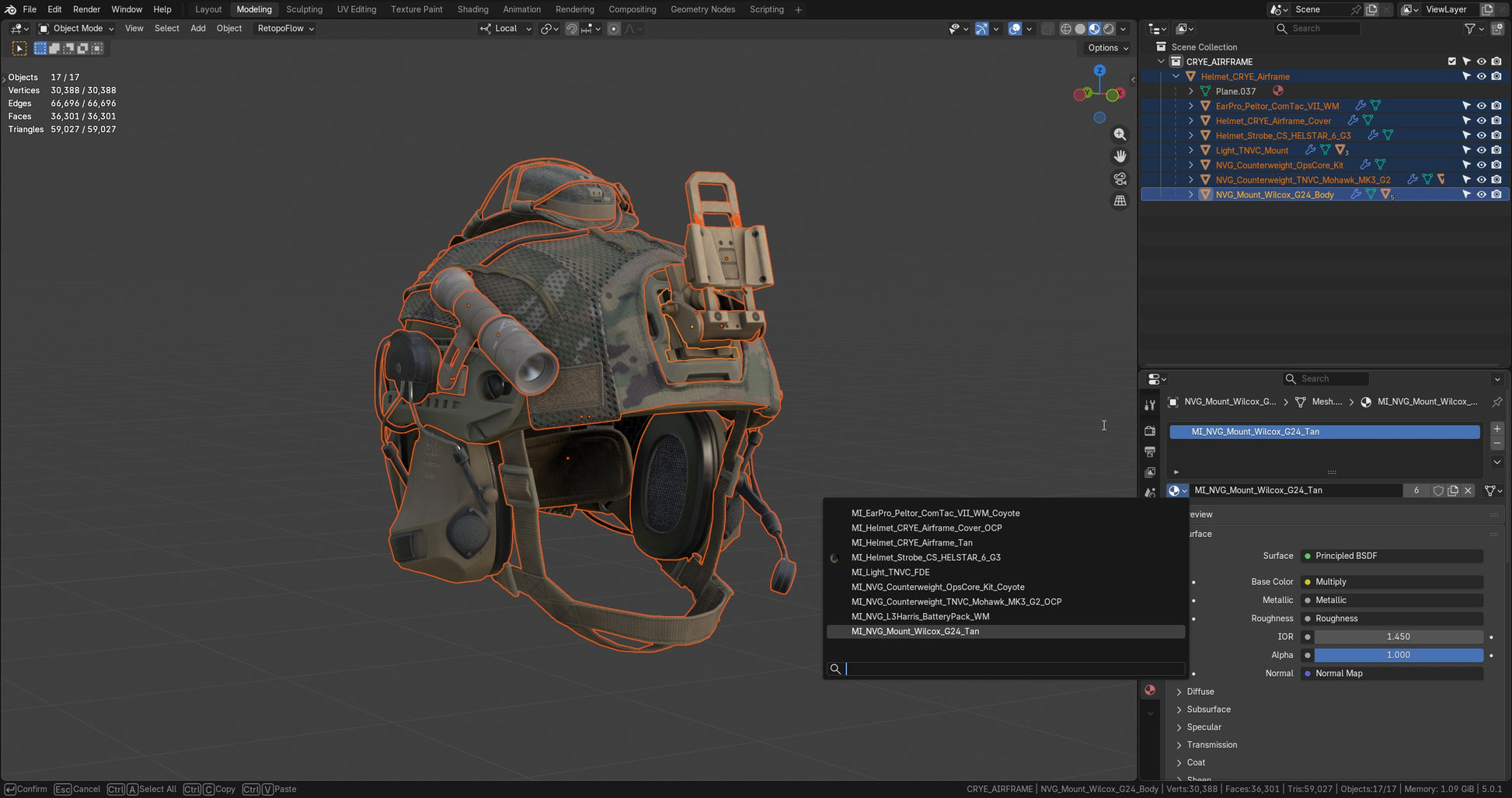
Task: Click the Principled BSDF surface button
Action: click(x=1391, y=556)
